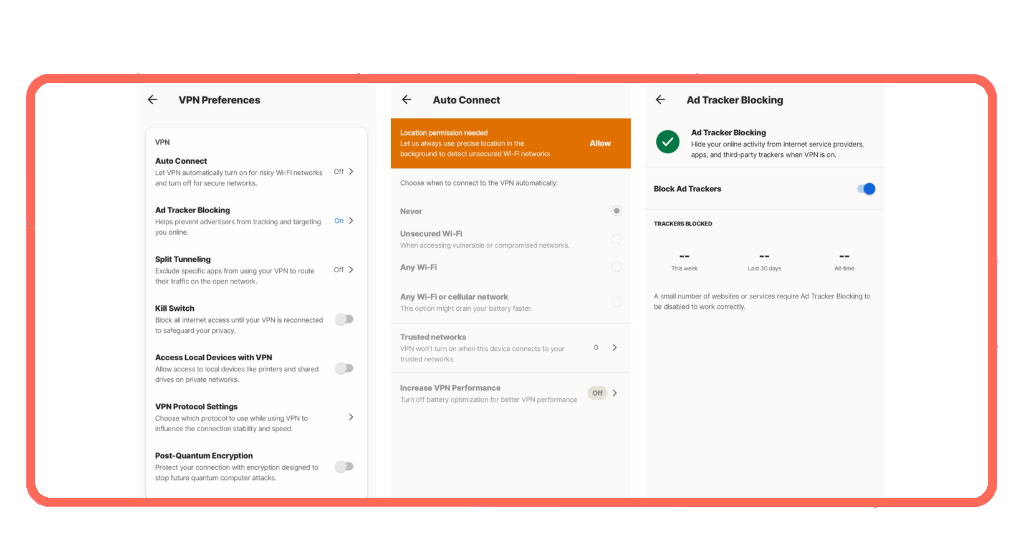Go back from Auto Connect screen
Screen dimensions: 1024x536
(x=407, y=100)
